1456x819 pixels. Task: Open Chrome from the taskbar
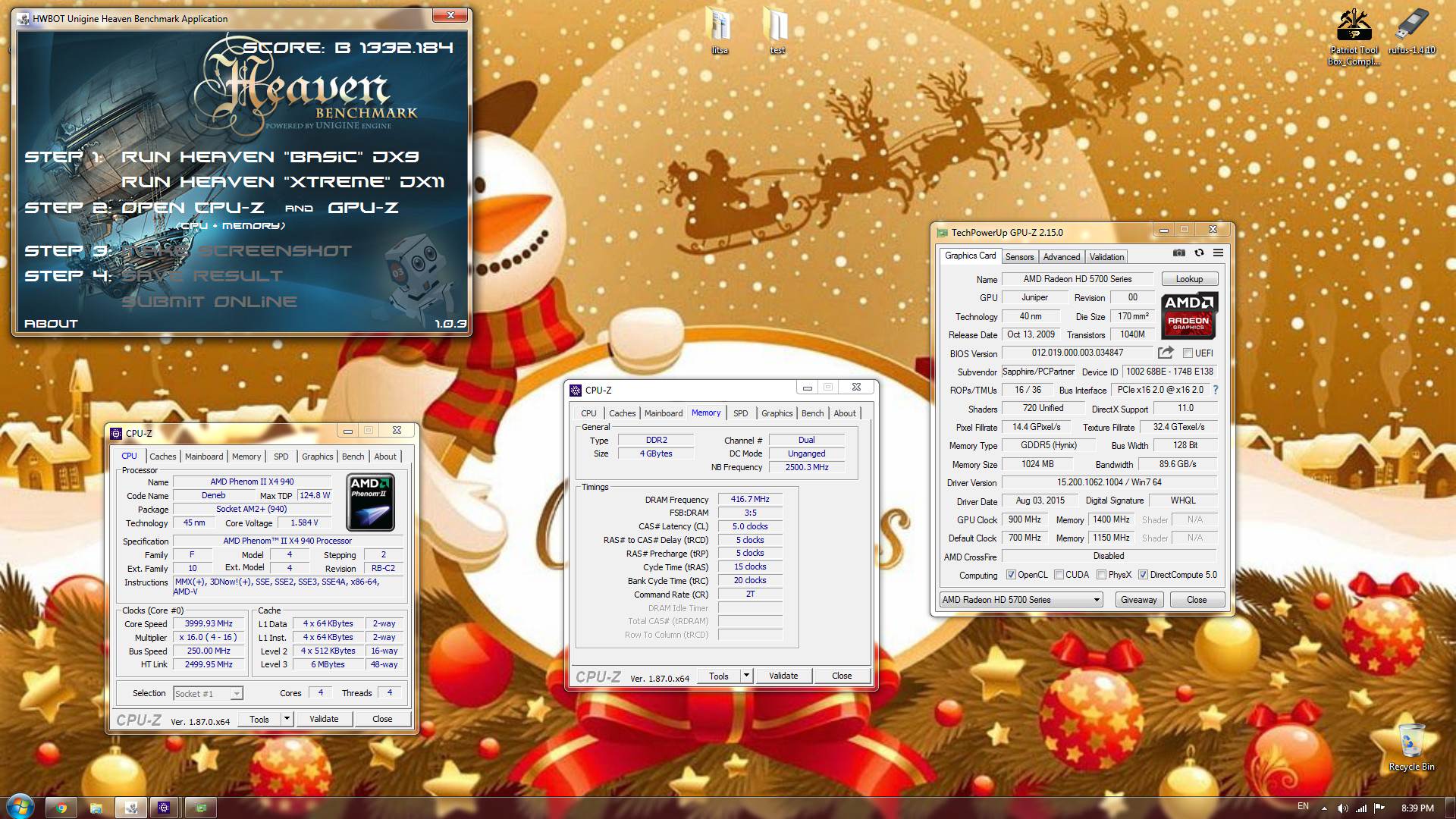click(61, 808)
